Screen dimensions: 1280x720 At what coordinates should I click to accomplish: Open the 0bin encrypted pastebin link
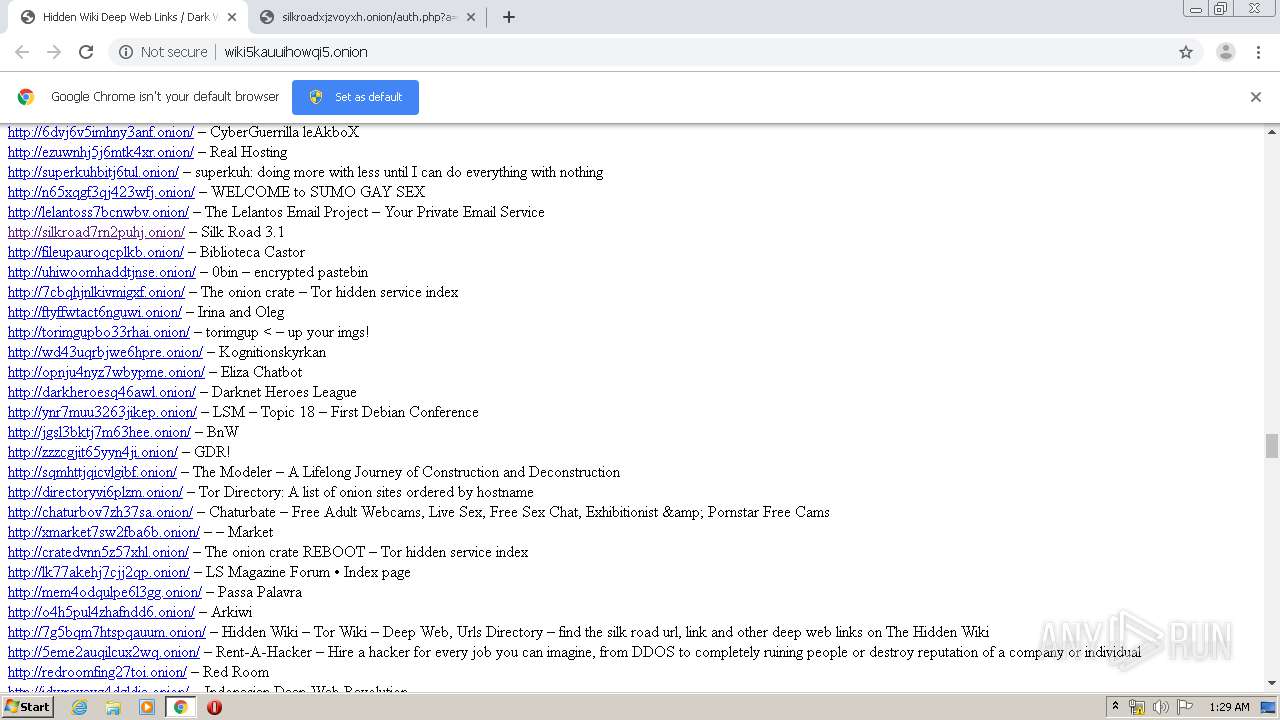tap(102, 272)
